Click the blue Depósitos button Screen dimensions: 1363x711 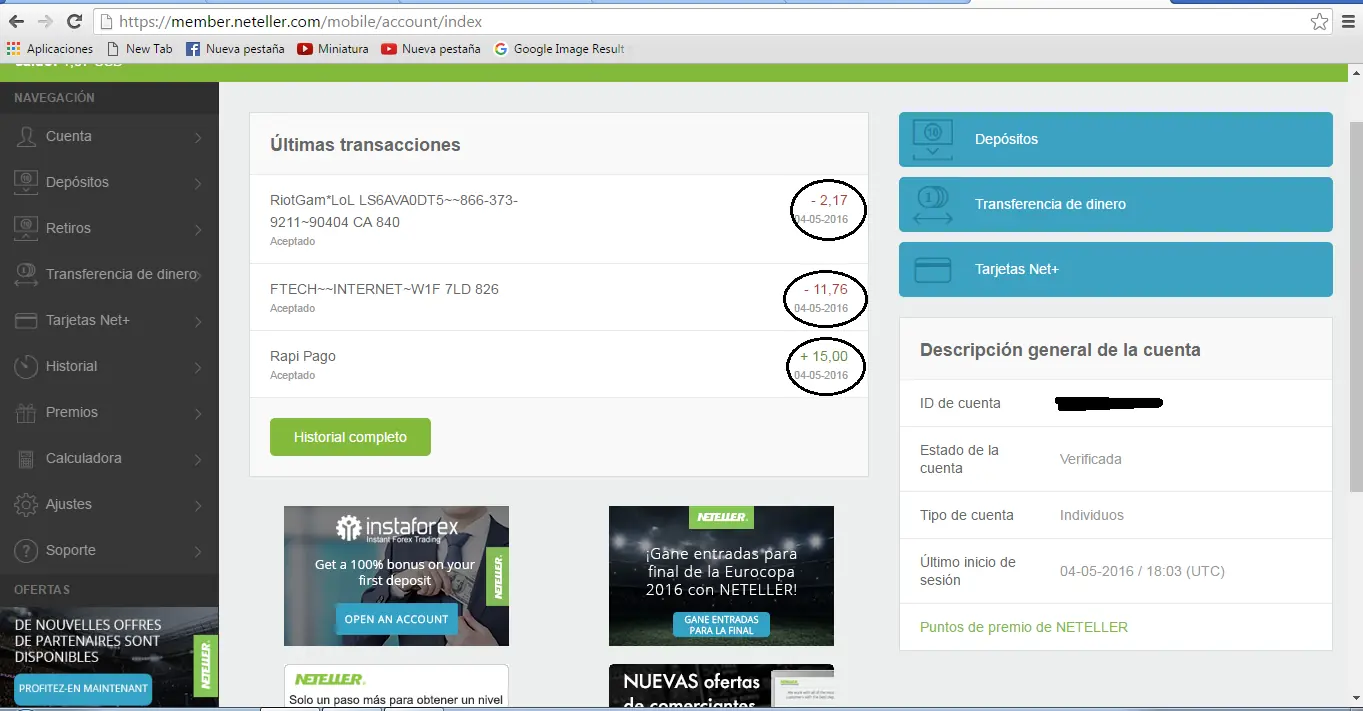point(1116,139)
